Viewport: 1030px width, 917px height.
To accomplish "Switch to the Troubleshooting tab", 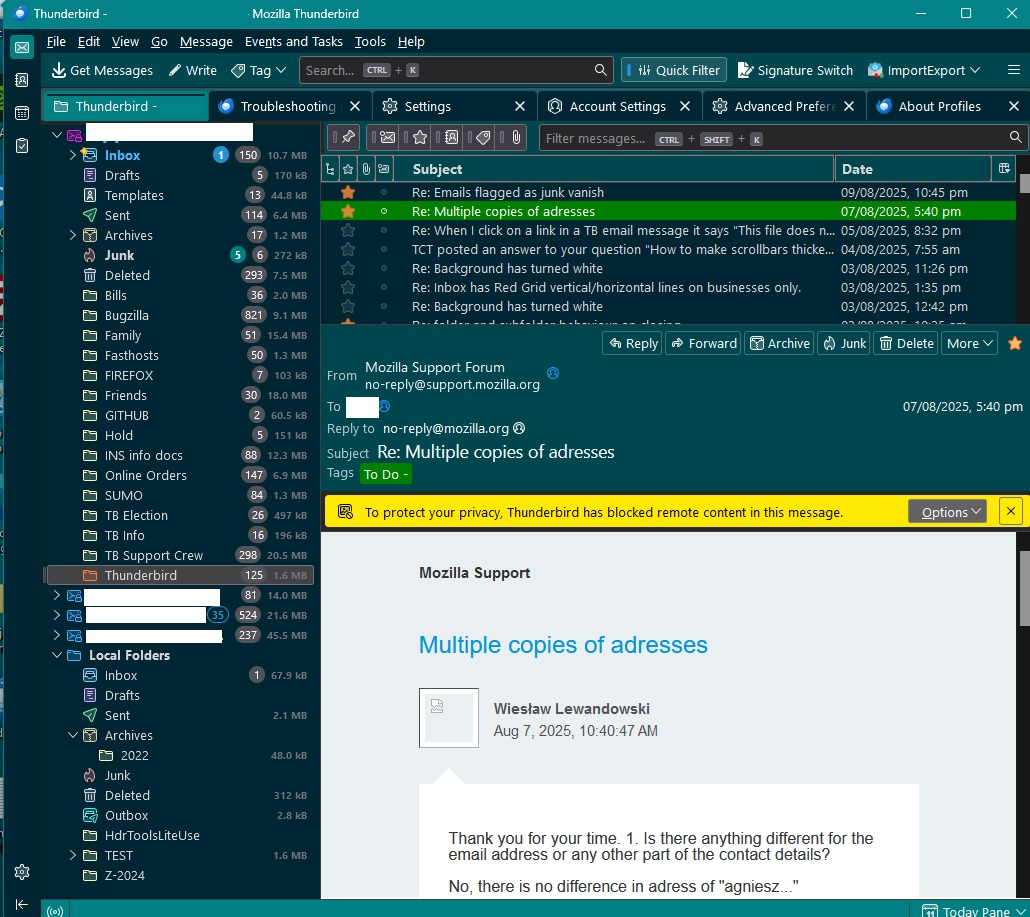I will 286,106.
